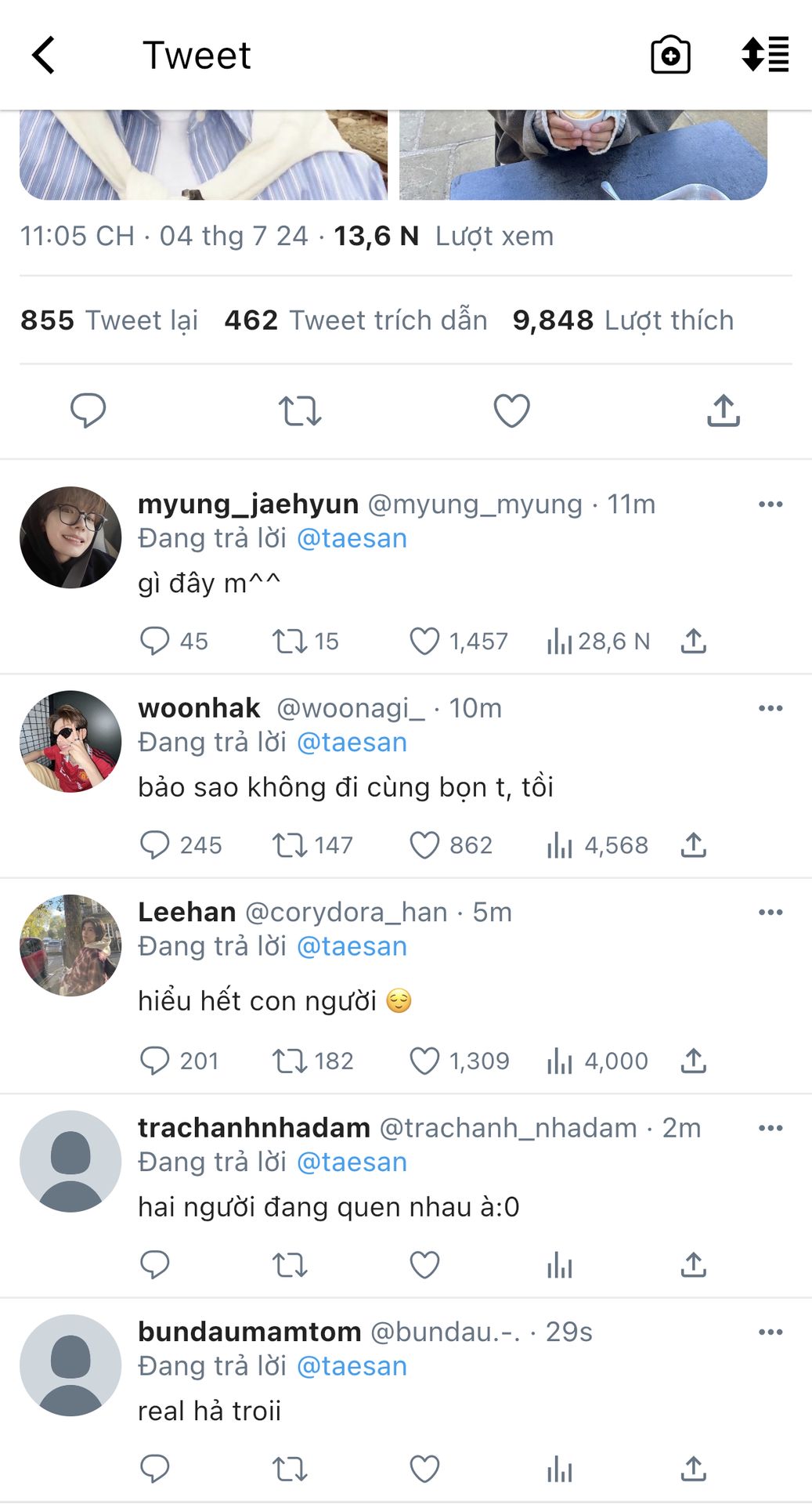
Task: View analytics on woonhak's reply
Action: coord(559,845)
